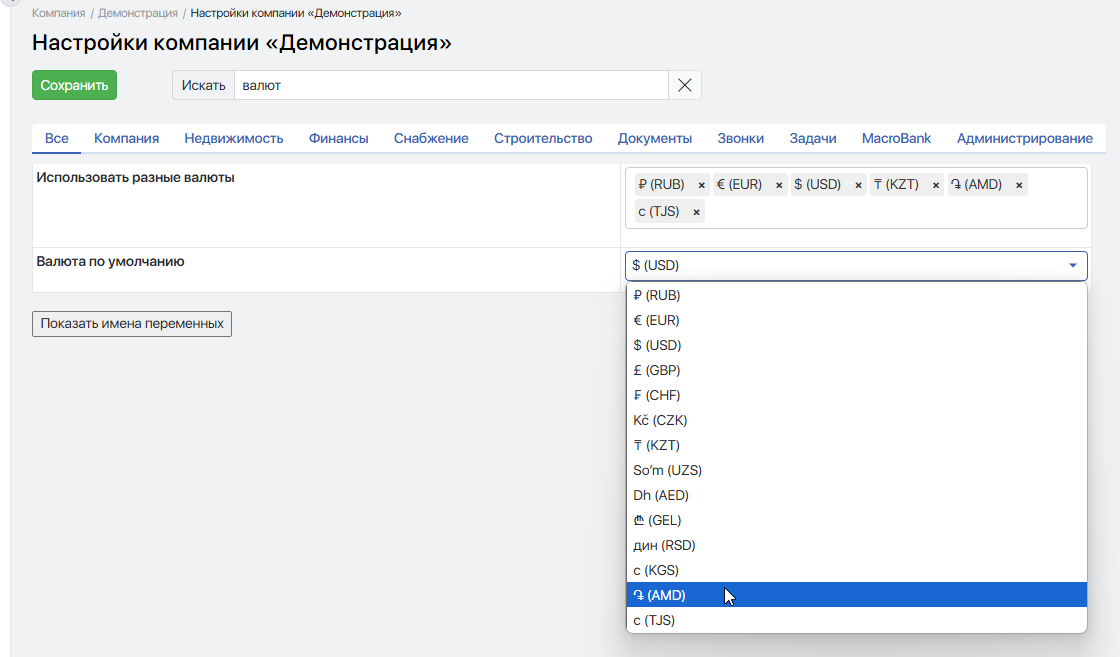The image size is (1120, 657).
Task: Select £ (GBP) from the currency list
Action: [657, 370]
